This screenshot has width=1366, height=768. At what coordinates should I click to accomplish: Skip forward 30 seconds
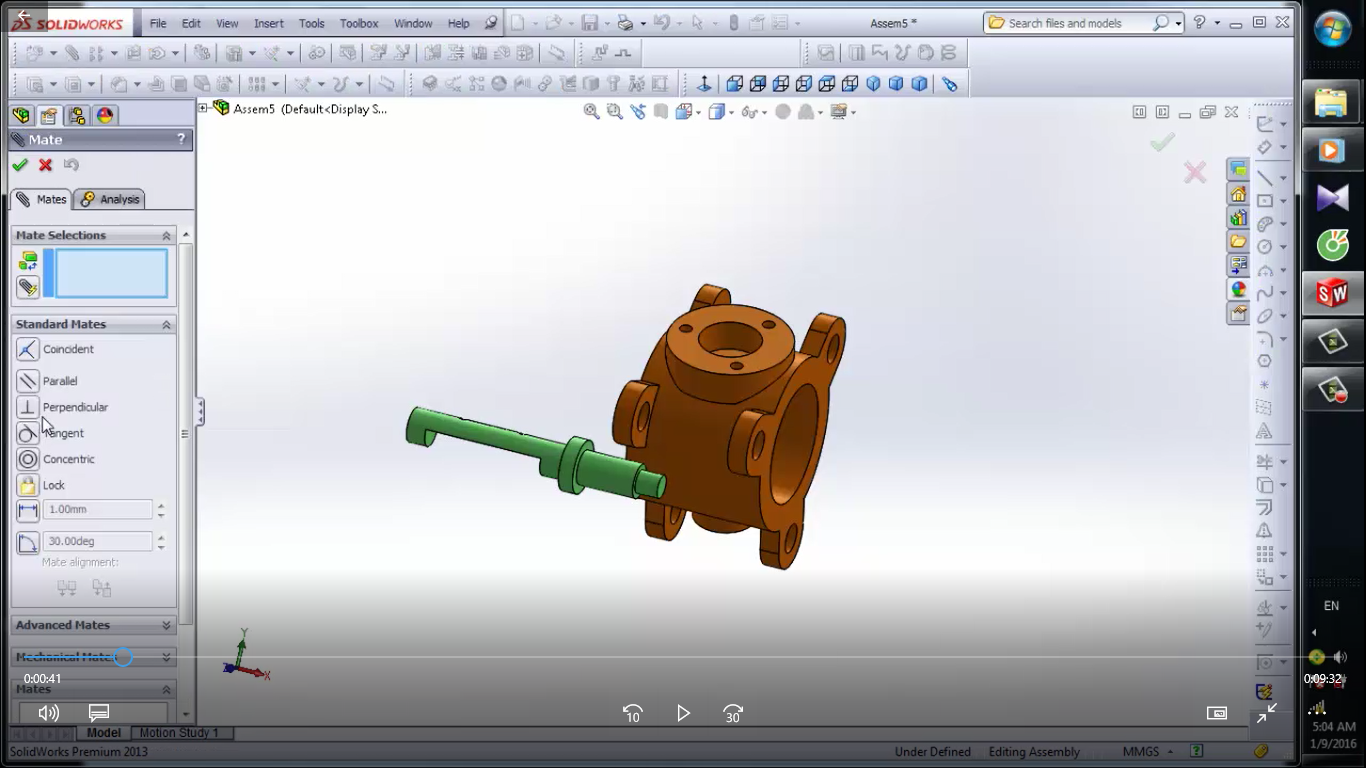click(733, 714)
